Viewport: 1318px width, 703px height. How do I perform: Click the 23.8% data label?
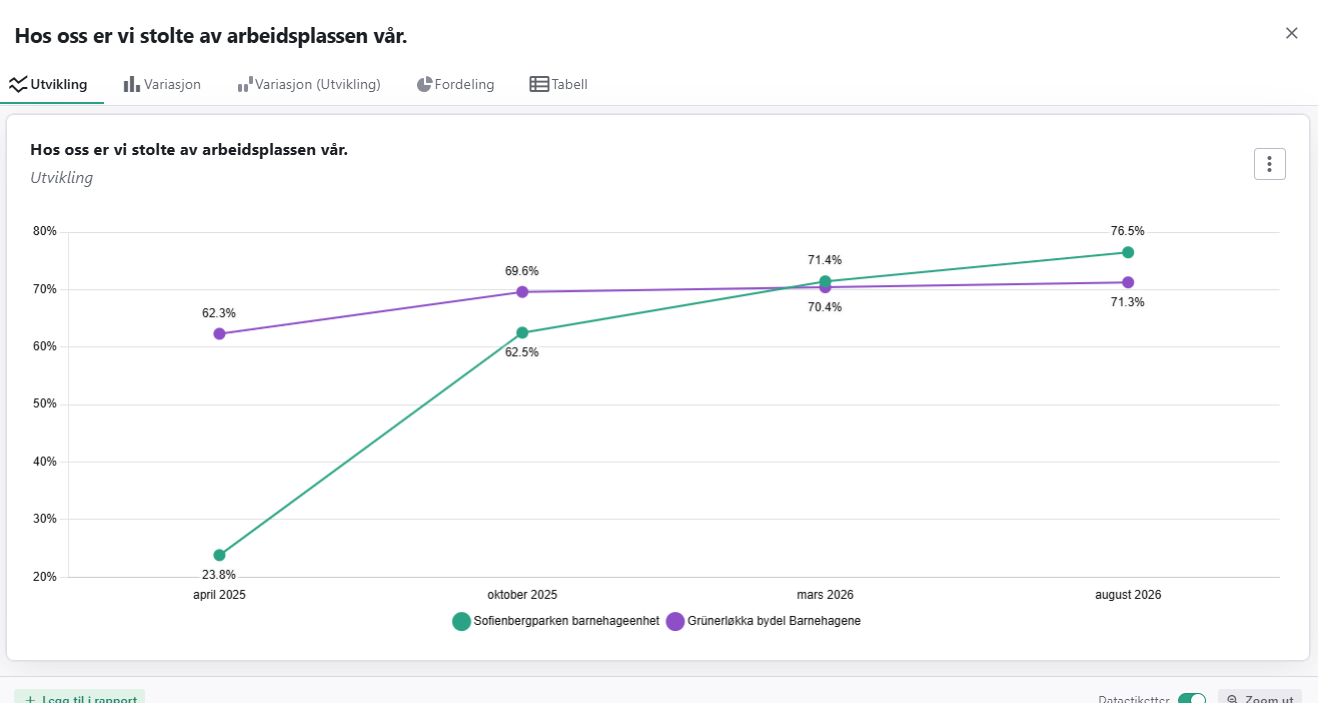[x=219, y=575]
